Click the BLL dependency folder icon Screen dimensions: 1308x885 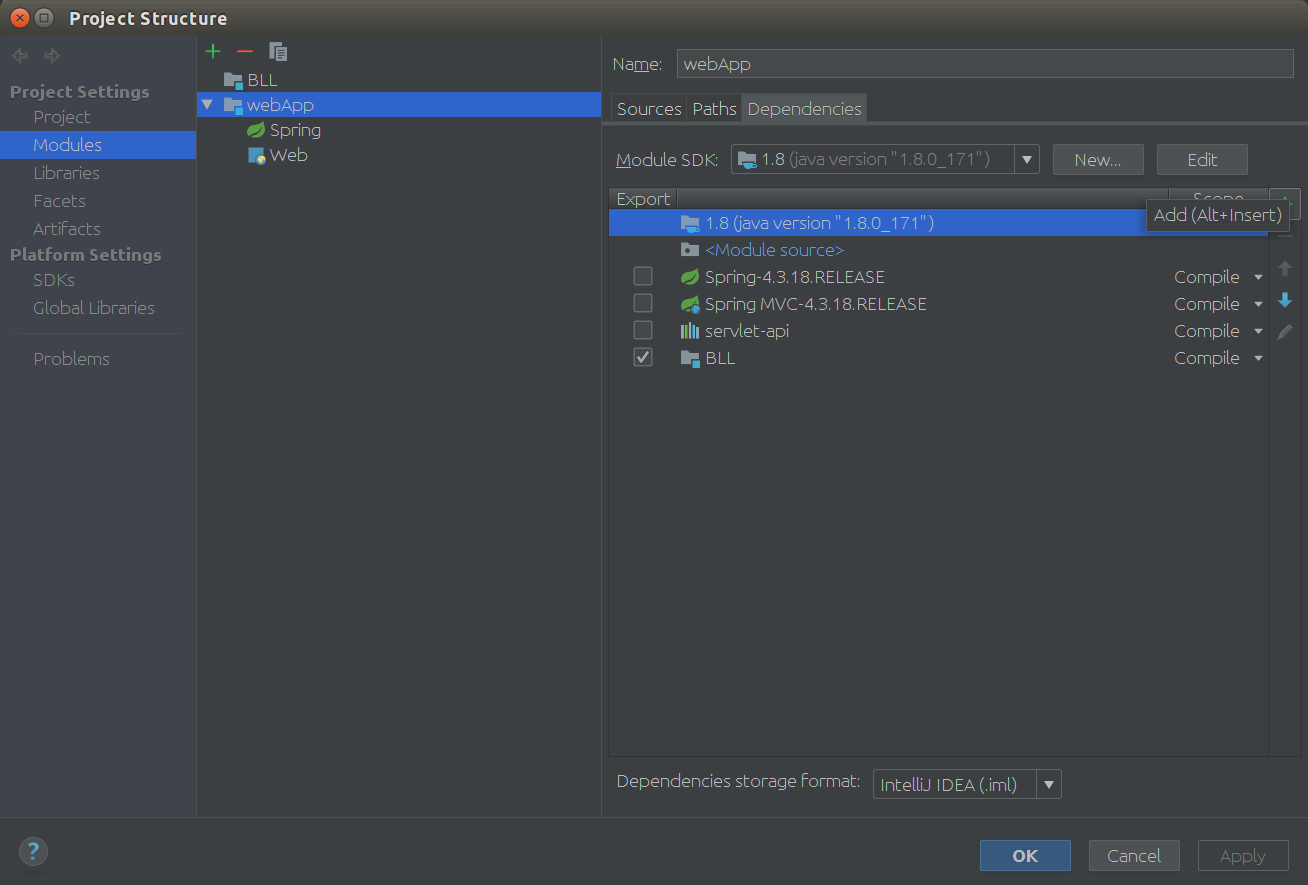click(x=690, y=358)
